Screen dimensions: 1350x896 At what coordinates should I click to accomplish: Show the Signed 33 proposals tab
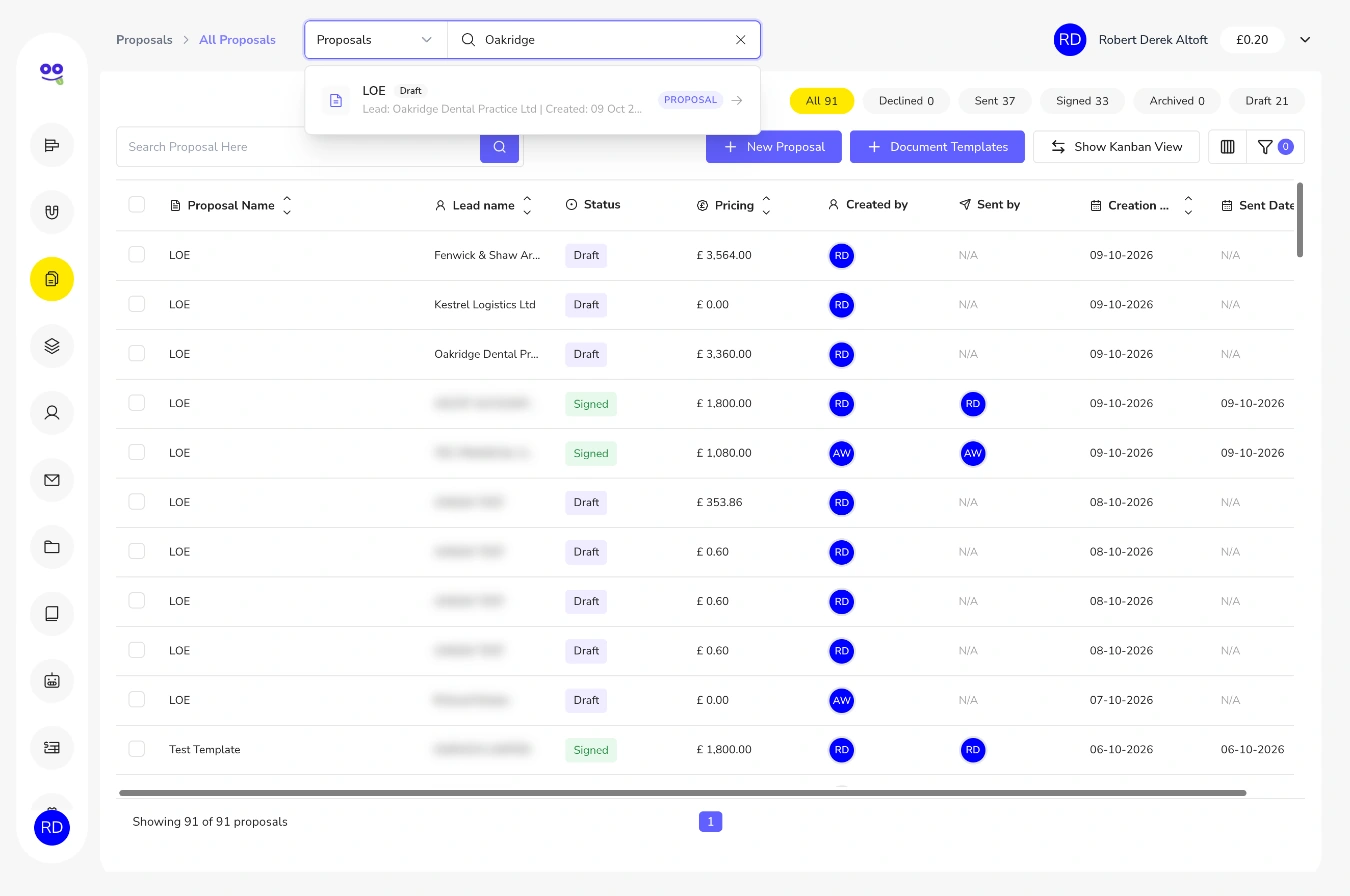click(1082, 101)
